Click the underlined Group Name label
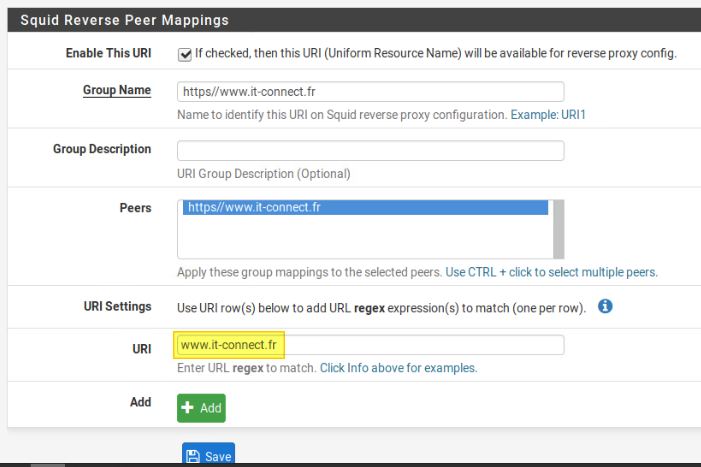The height and width of the screenshot is (467, 701). [x=117, y=90]
